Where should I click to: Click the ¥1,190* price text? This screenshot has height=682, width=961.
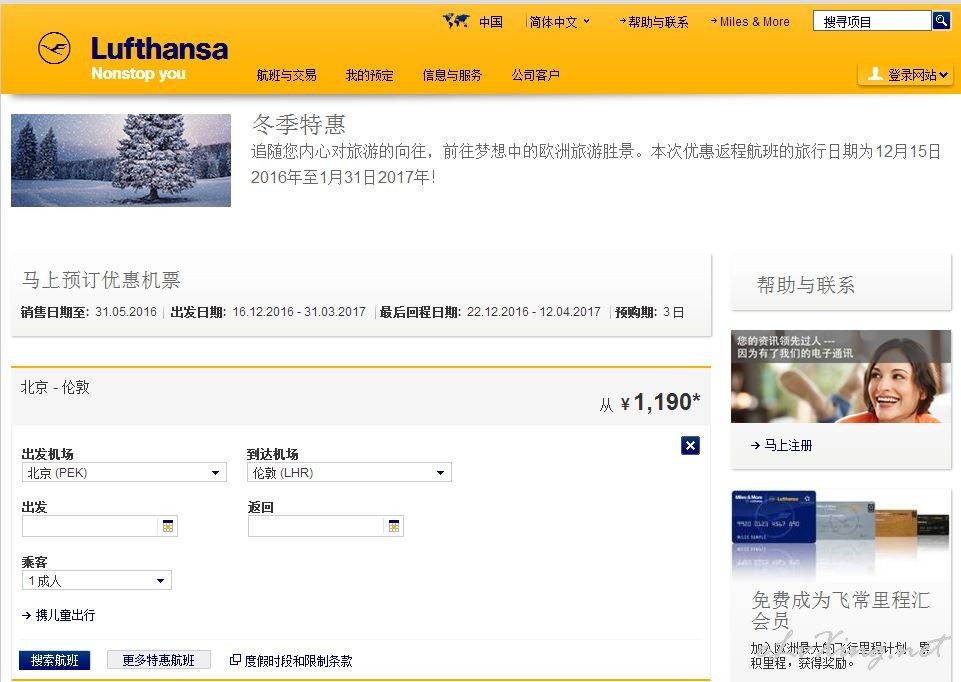[x=661, y=402]
